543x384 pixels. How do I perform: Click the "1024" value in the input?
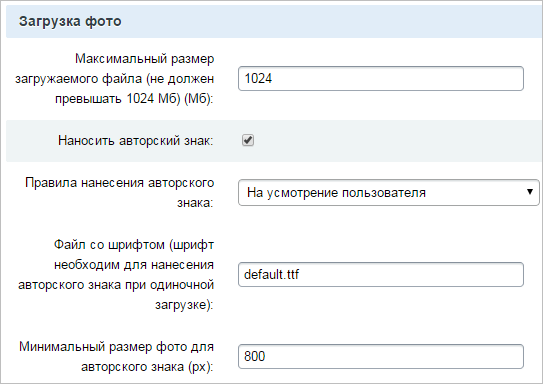[x=258, y=79]
